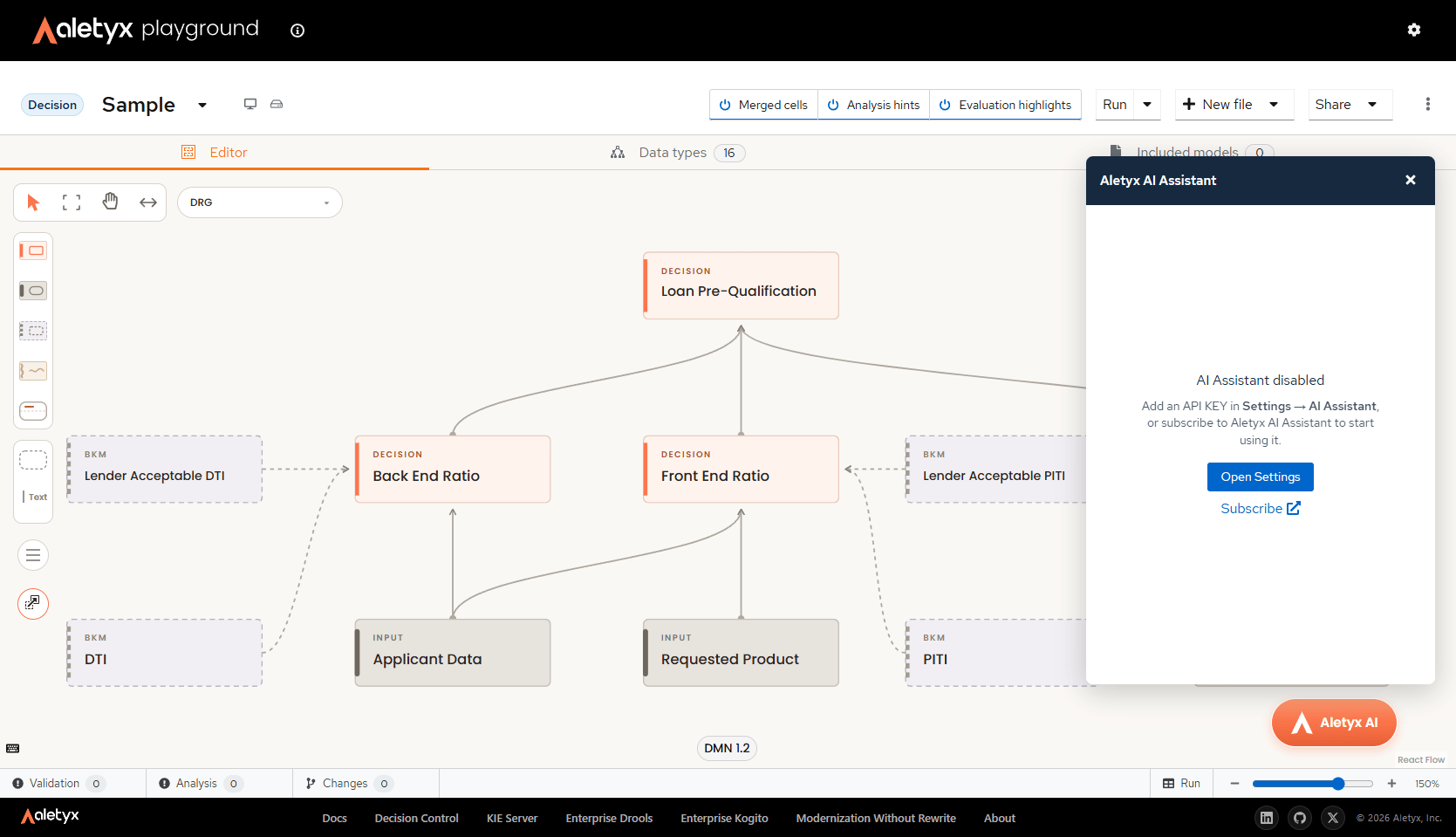Pick the BKM node palette icon
This screenshot has width=1456, height=837.
tap(33, 331)
